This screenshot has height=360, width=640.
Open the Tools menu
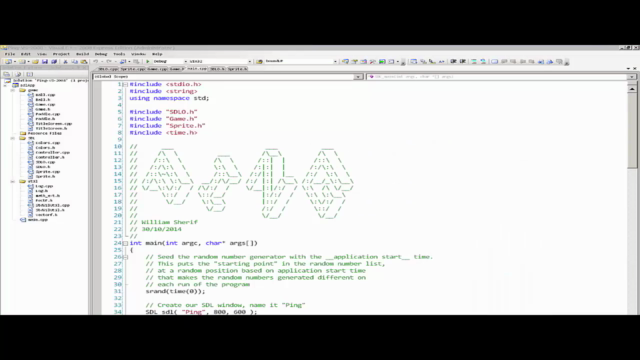119,54
